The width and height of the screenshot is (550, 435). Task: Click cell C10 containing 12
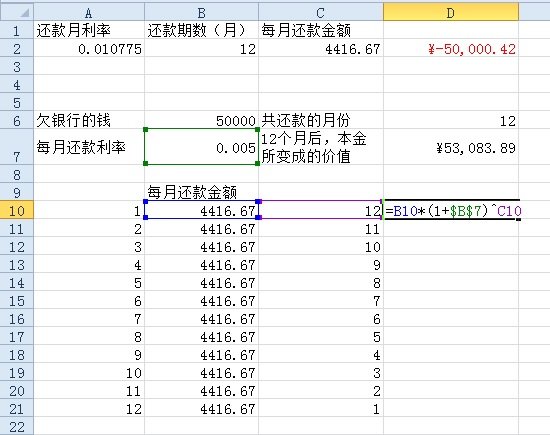coord(321,210)
